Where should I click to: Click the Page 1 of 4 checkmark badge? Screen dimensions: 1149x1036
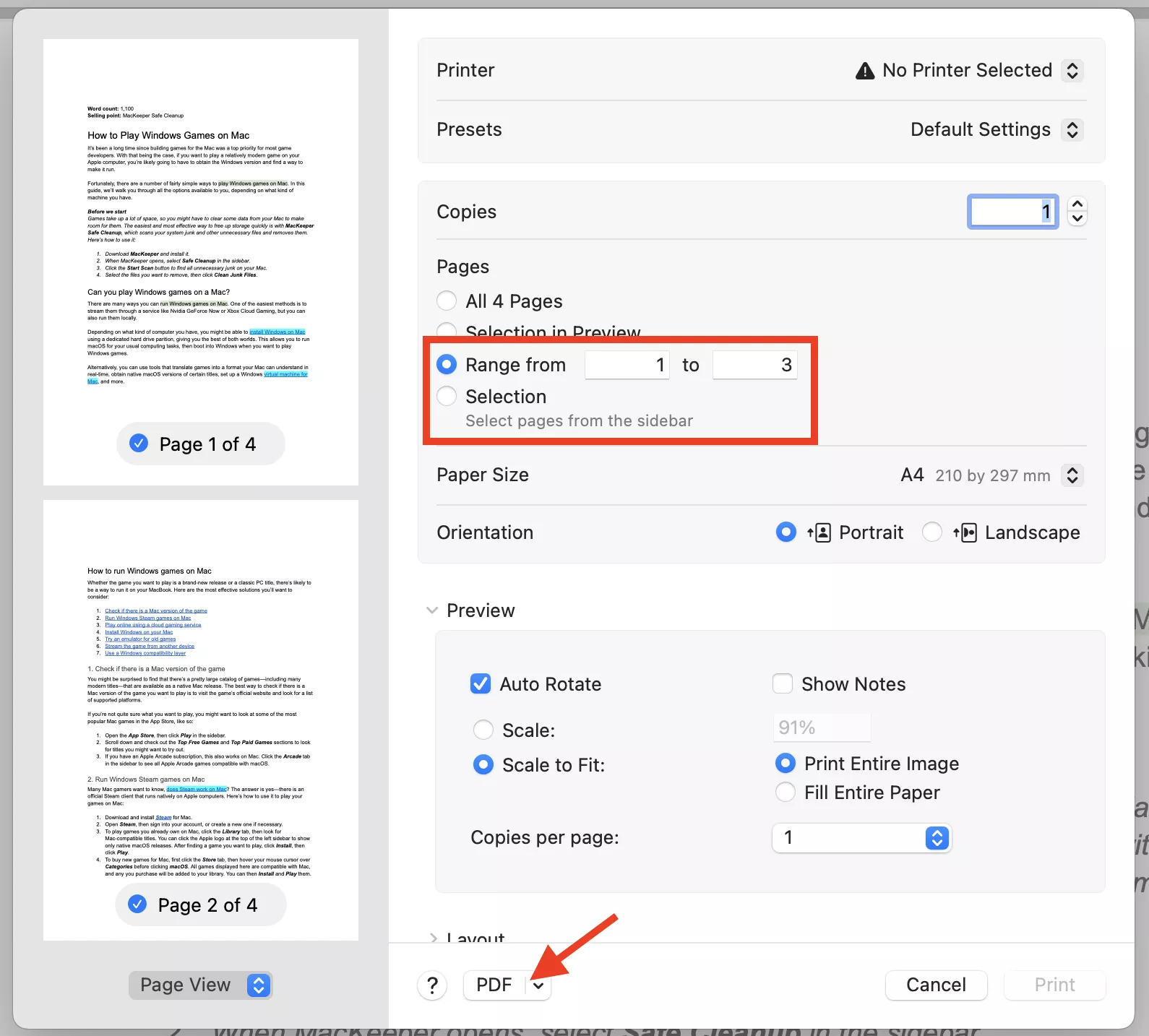[x=139, y=444]
